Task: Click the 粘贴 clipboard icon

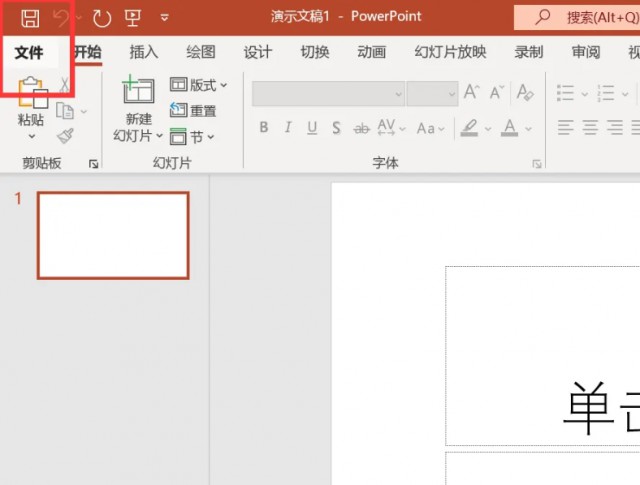Action: [x=33, y=92]
